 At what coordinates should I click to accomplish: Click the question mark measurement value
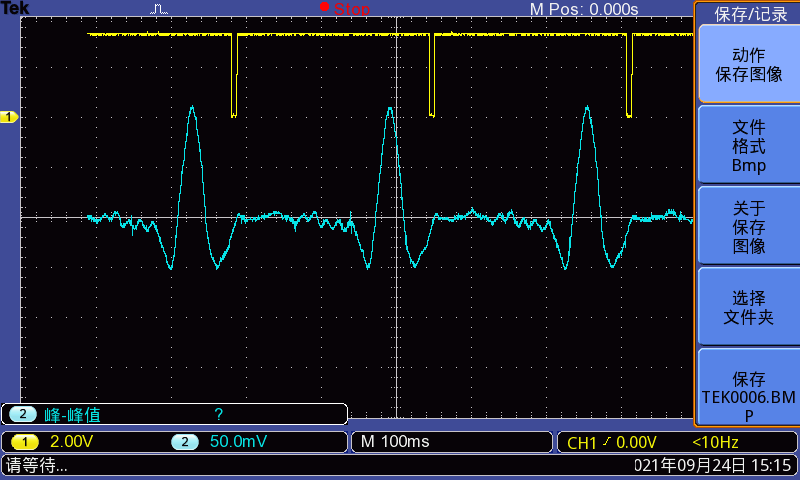(x=218, y=414)
